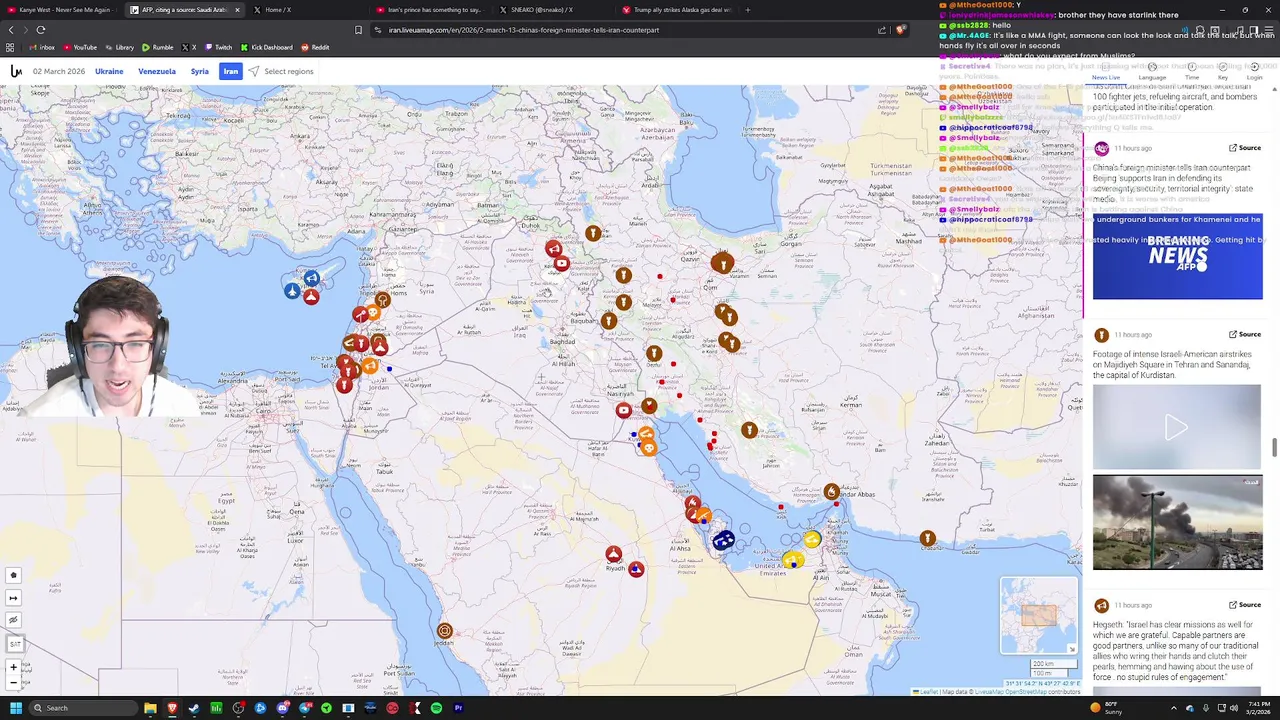Image resolution: width=1280 pixels, height=720 pixels.
Task: Go back in browser history
Action: (x=11, y=30)
